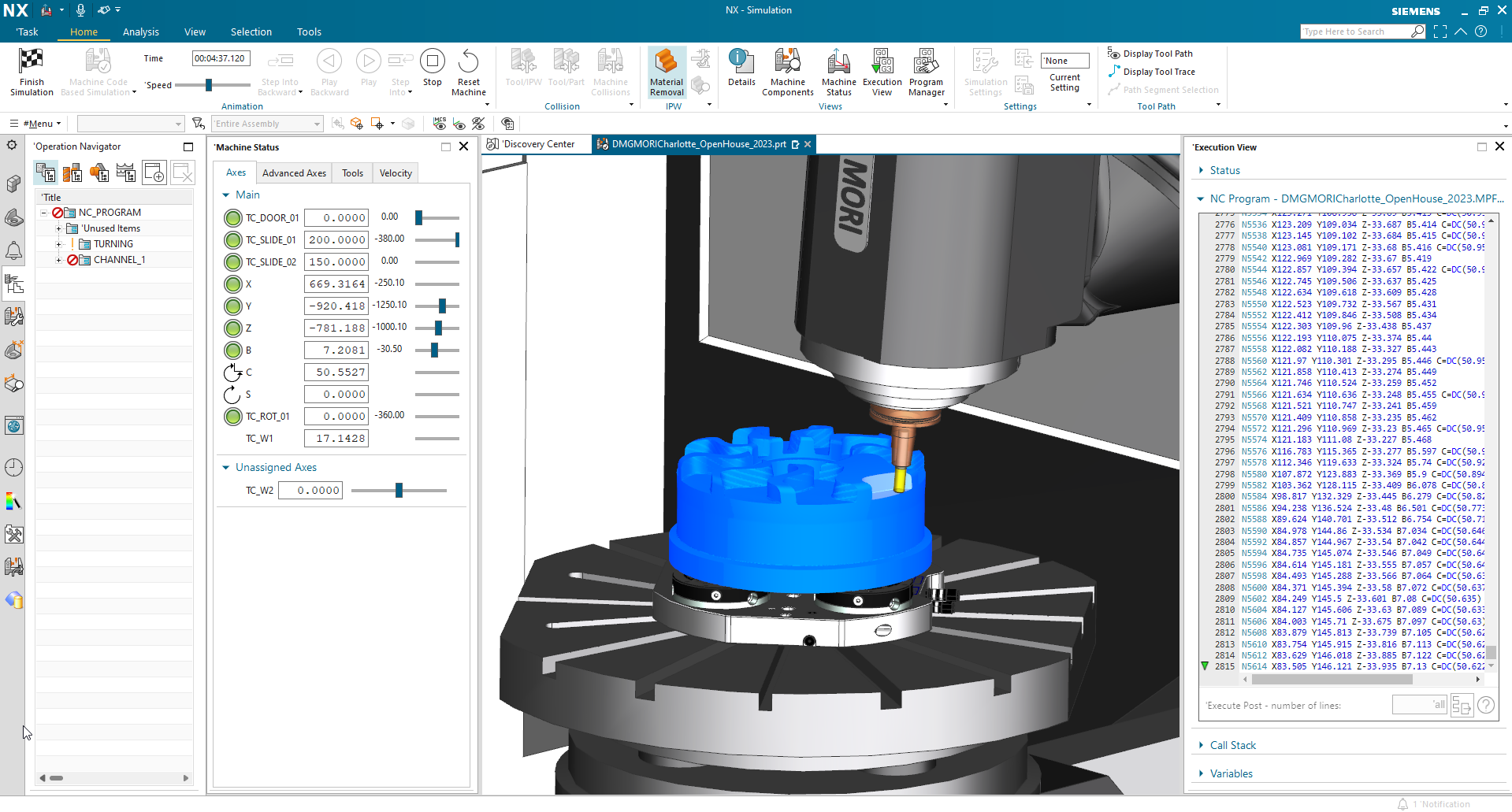The width and height of the screenshot is (1512, 812).
Task: Open the Analysis ribbon tab
Action: click(140, 32)
